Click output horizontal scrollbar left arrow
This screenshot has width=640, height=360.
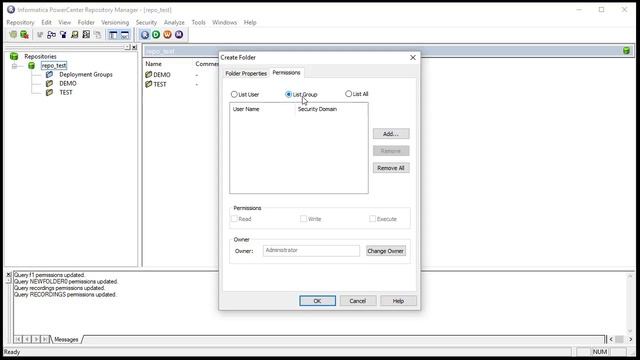611,339
